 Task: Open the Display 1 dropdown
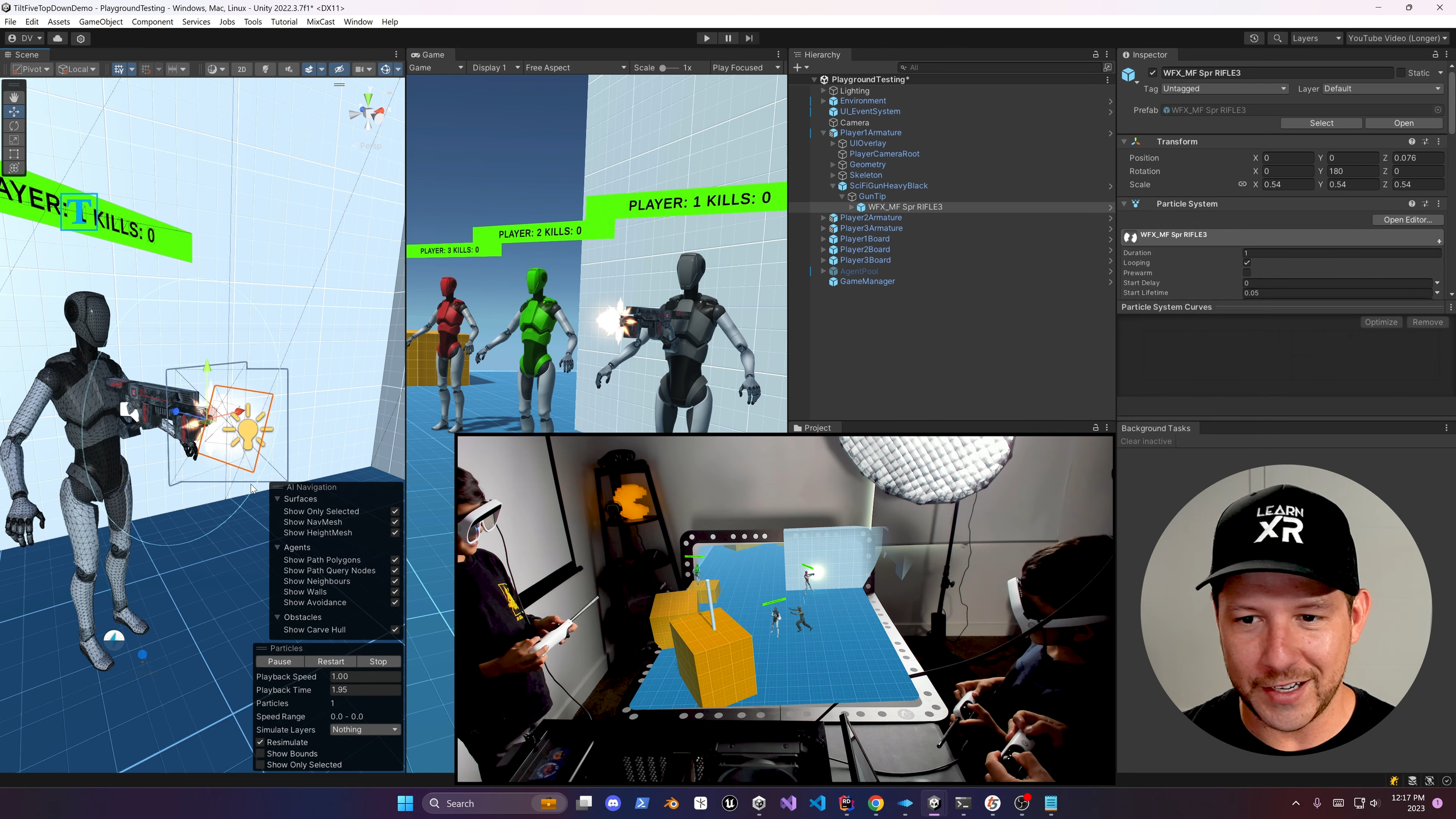pyautogui.click(x=496, y=68)
